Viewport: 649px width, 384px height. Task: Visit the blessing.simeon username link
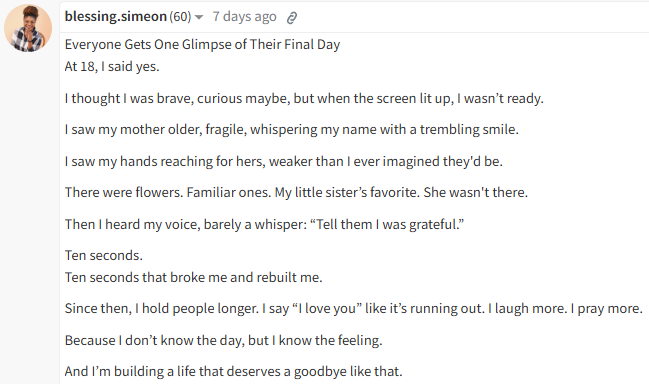coord(115,17)
